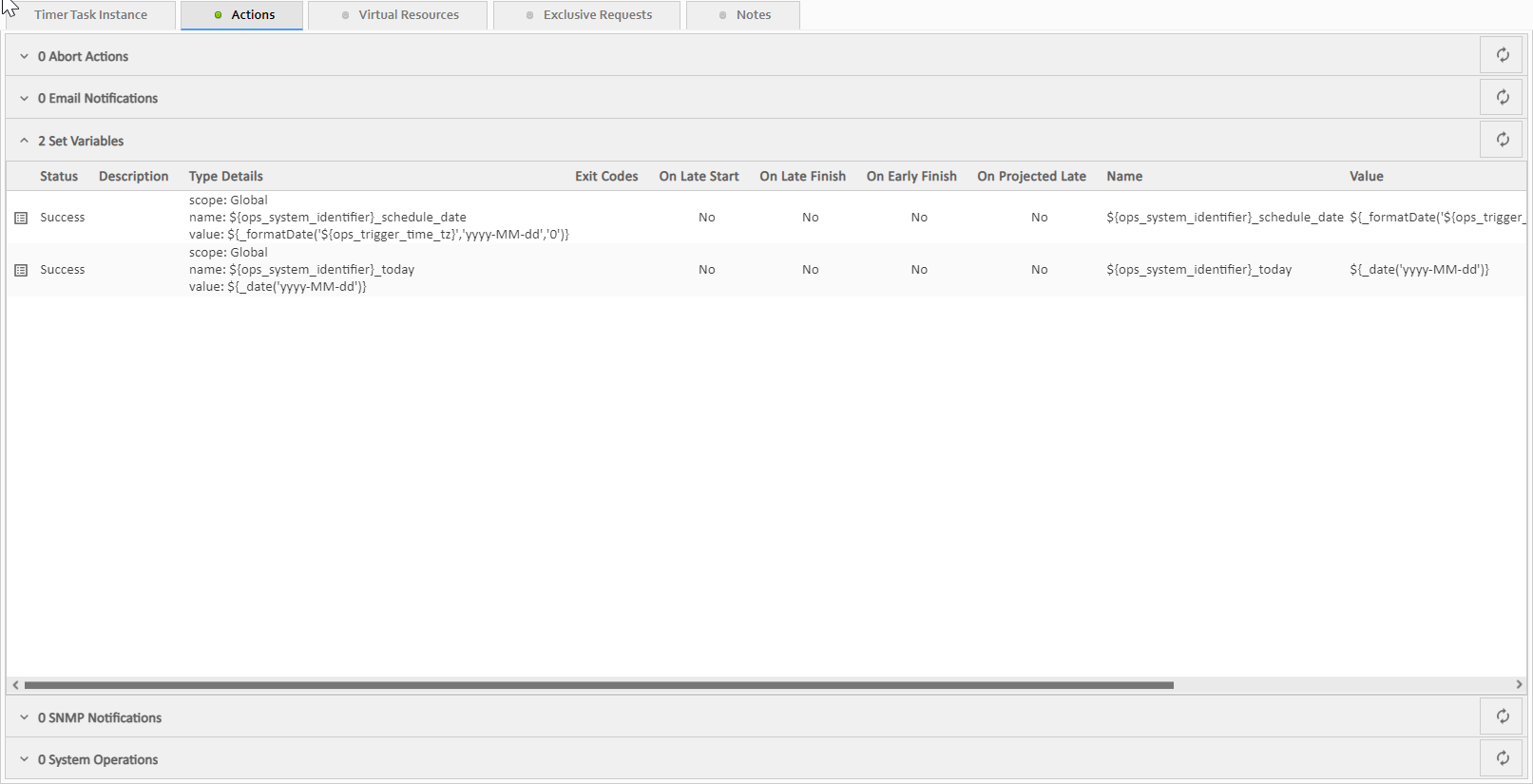Sort by the Status column header
The height and width of the screenshot is (784, 1533).
(59, 177)
